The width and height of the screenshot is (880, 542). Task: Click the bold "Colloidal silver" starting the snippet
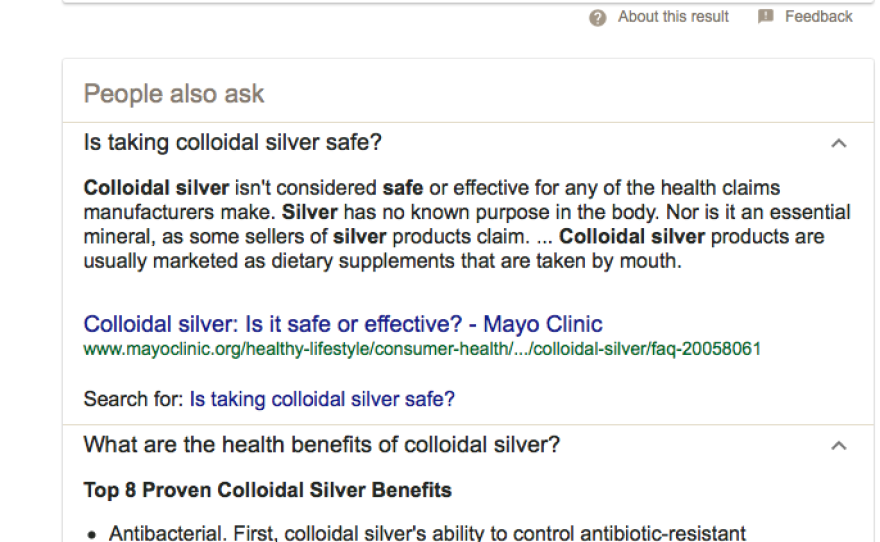[156, 187]
